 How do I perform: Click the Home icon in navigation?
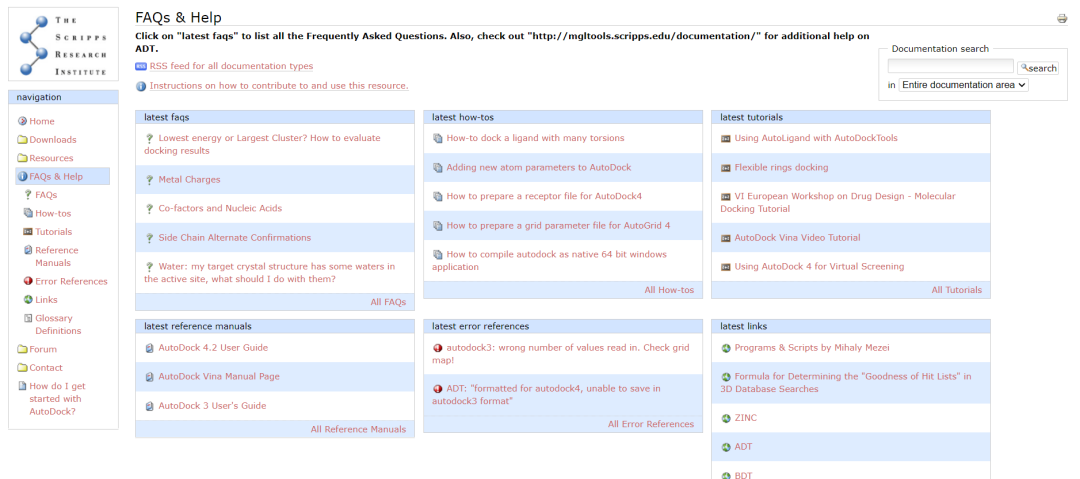click(x=23, y=121)
